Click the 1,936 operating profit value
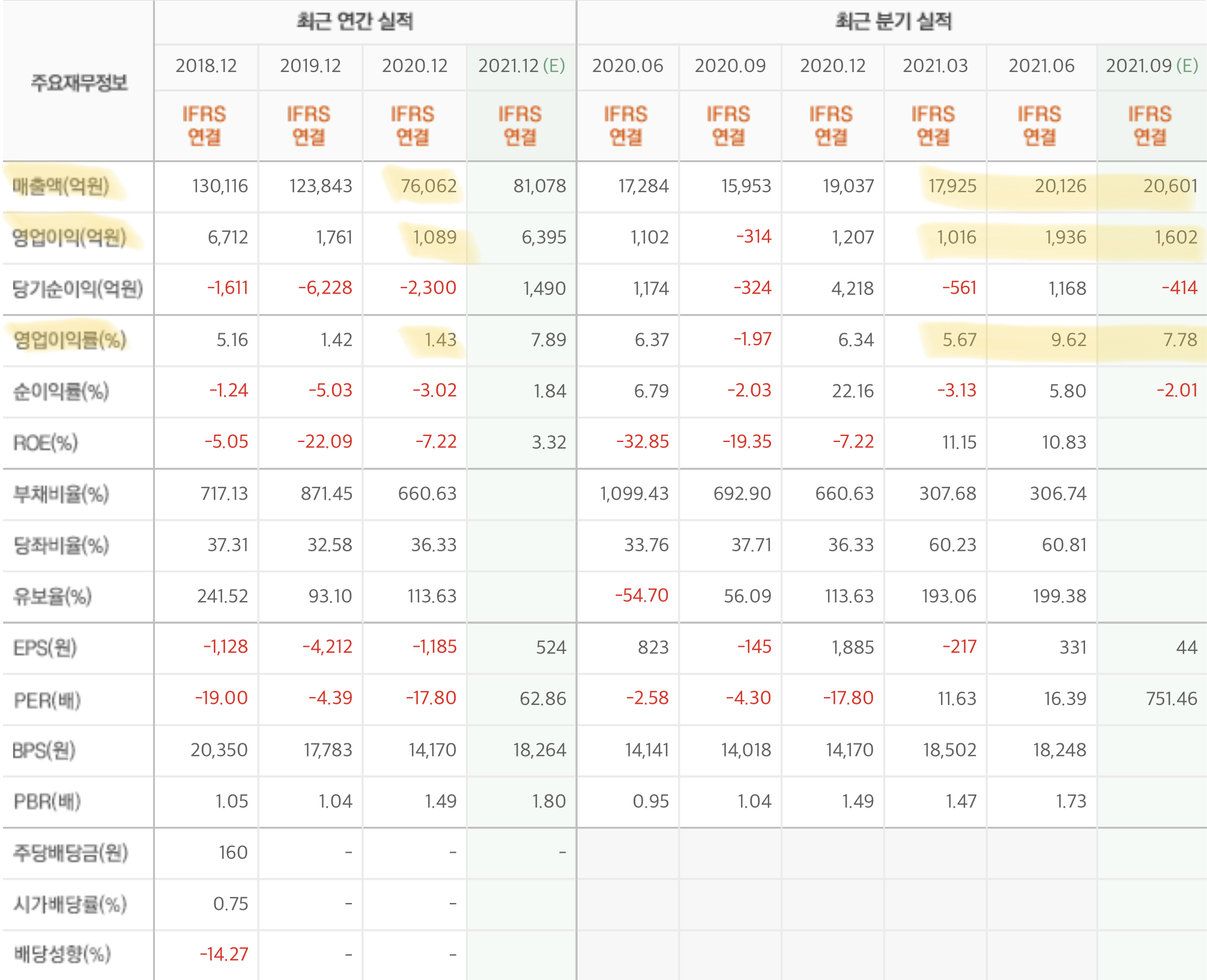Screen dimensions: 1207x980 [1066, 238]
